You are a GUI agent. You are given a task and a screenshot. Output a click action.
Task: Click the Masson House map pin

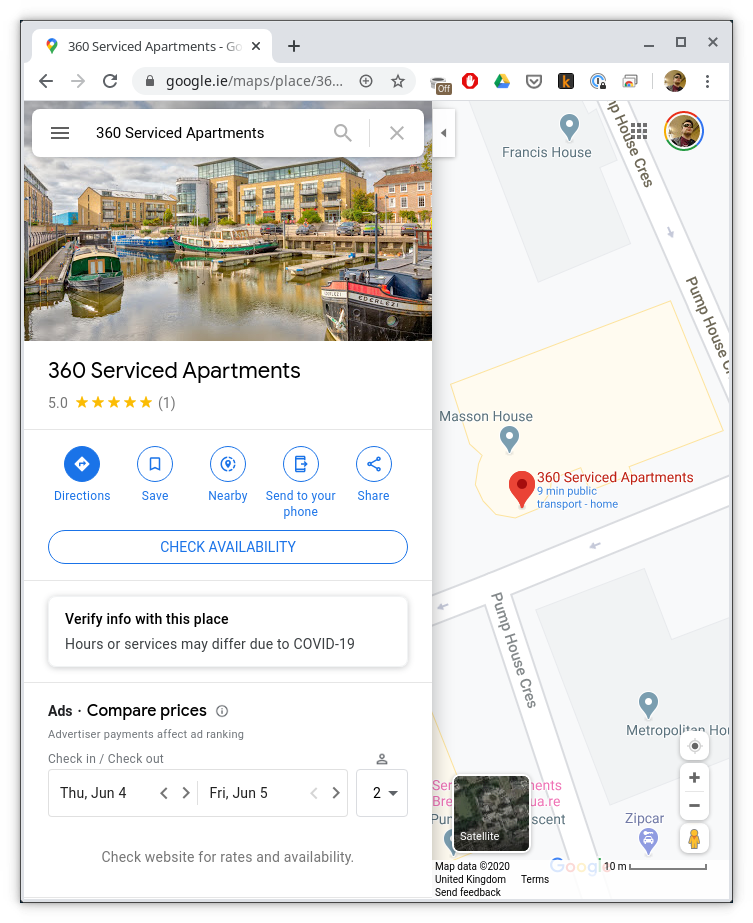(509, 439)
